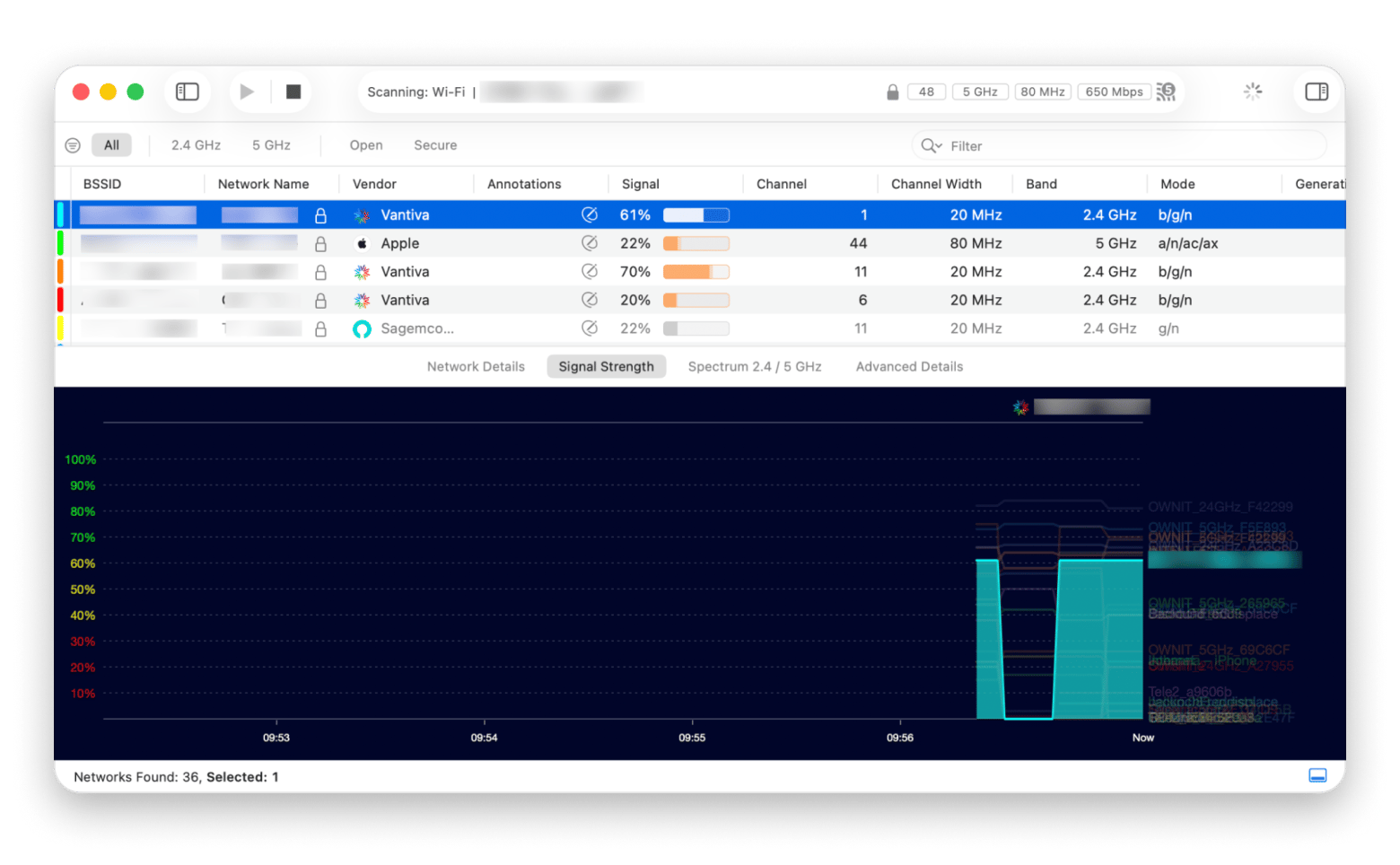The image size is (1400, 865).
Task: Click the 80 MHz badge in the toolbar
Action: point(1043,92)
